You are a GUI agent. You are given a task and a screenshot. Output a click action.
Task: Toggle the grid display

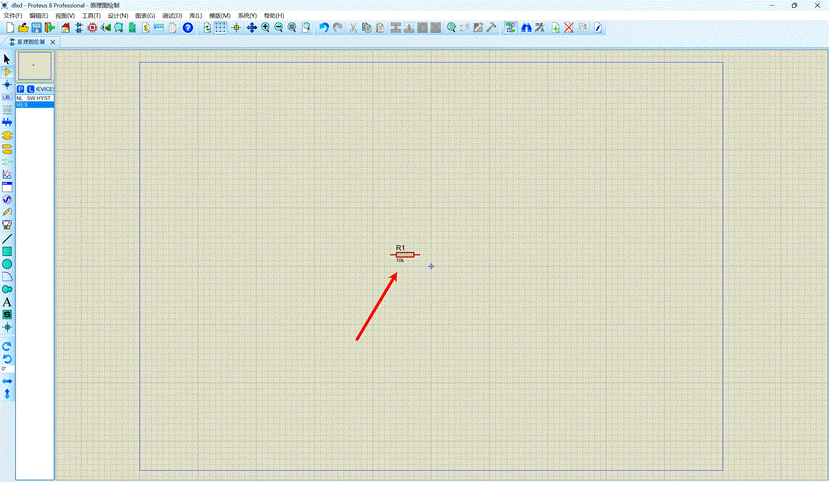pos(220,27)
